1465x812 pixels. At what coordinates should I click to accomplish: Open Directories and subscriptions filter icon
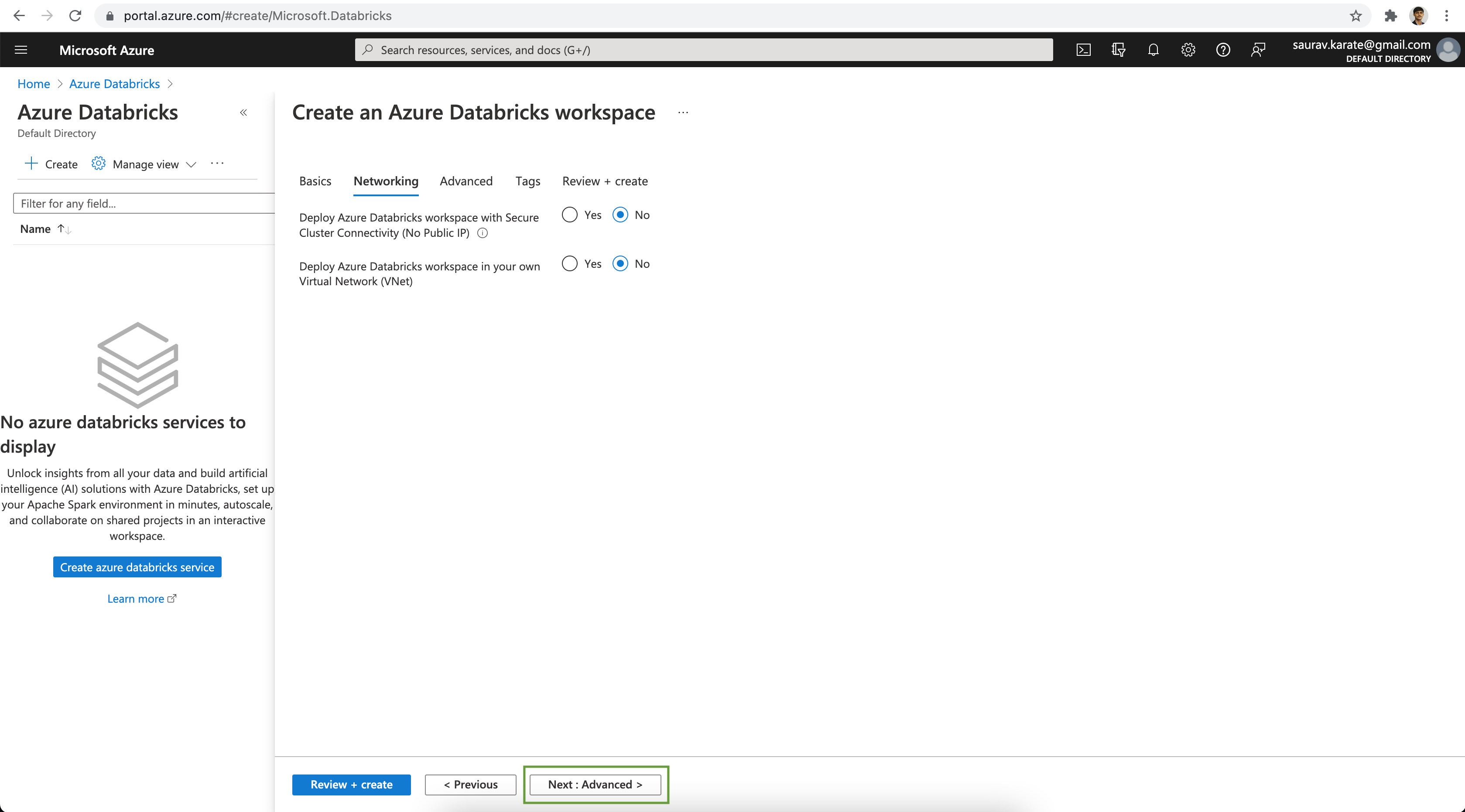pyautogui.click(x=1118, y=50)
